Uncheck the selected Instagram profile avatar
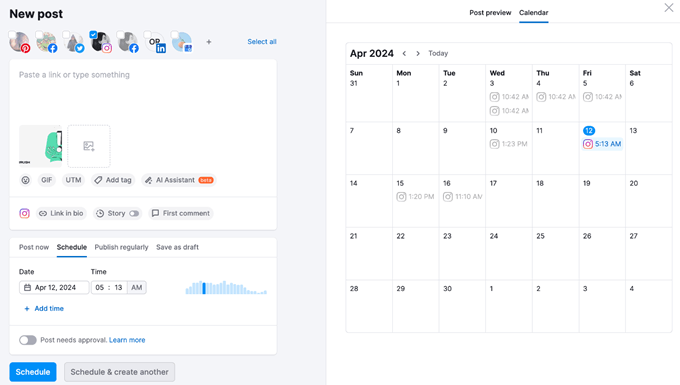 93,34
